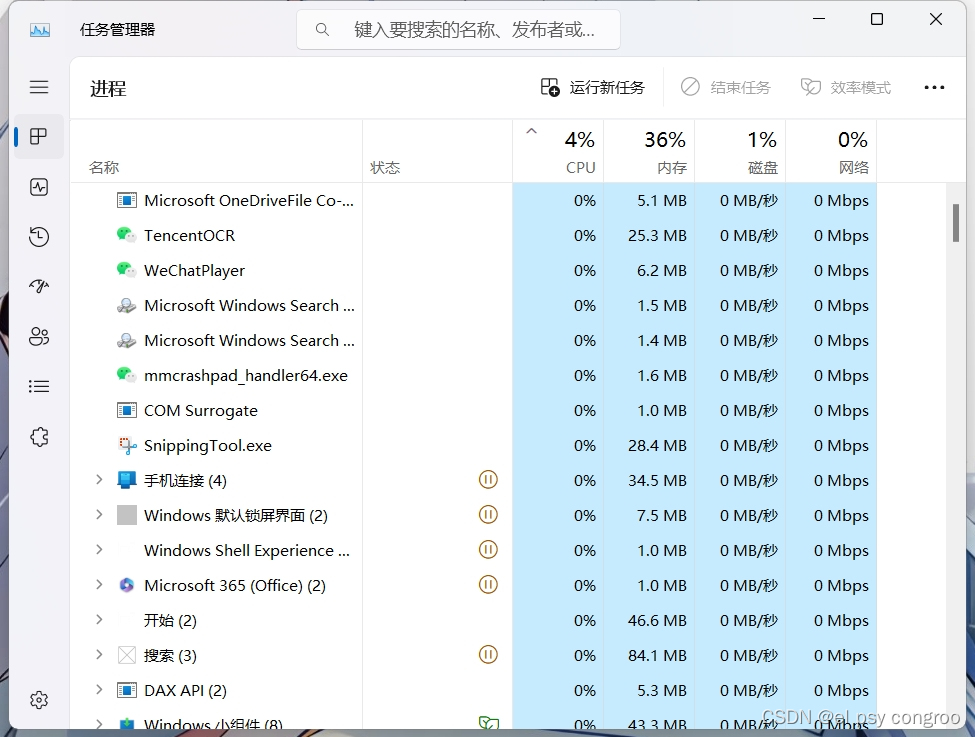Expand Windows Shell Experience group
975x737 pixels.
click(99, 549)
